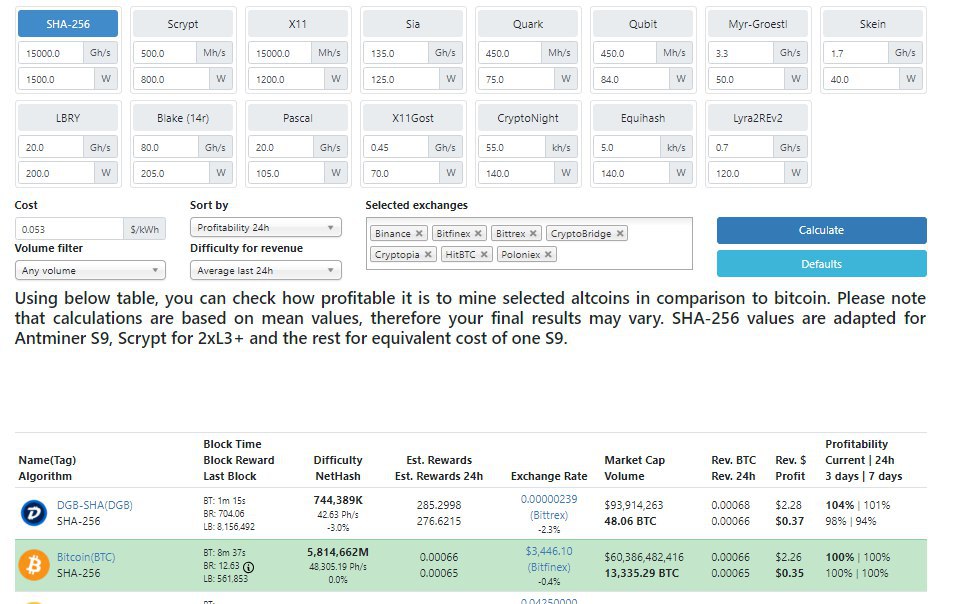Edit Blake (14r) power 205.0
Image resolution: width=957 pixels, height=604 pixels.
[171, 173]
